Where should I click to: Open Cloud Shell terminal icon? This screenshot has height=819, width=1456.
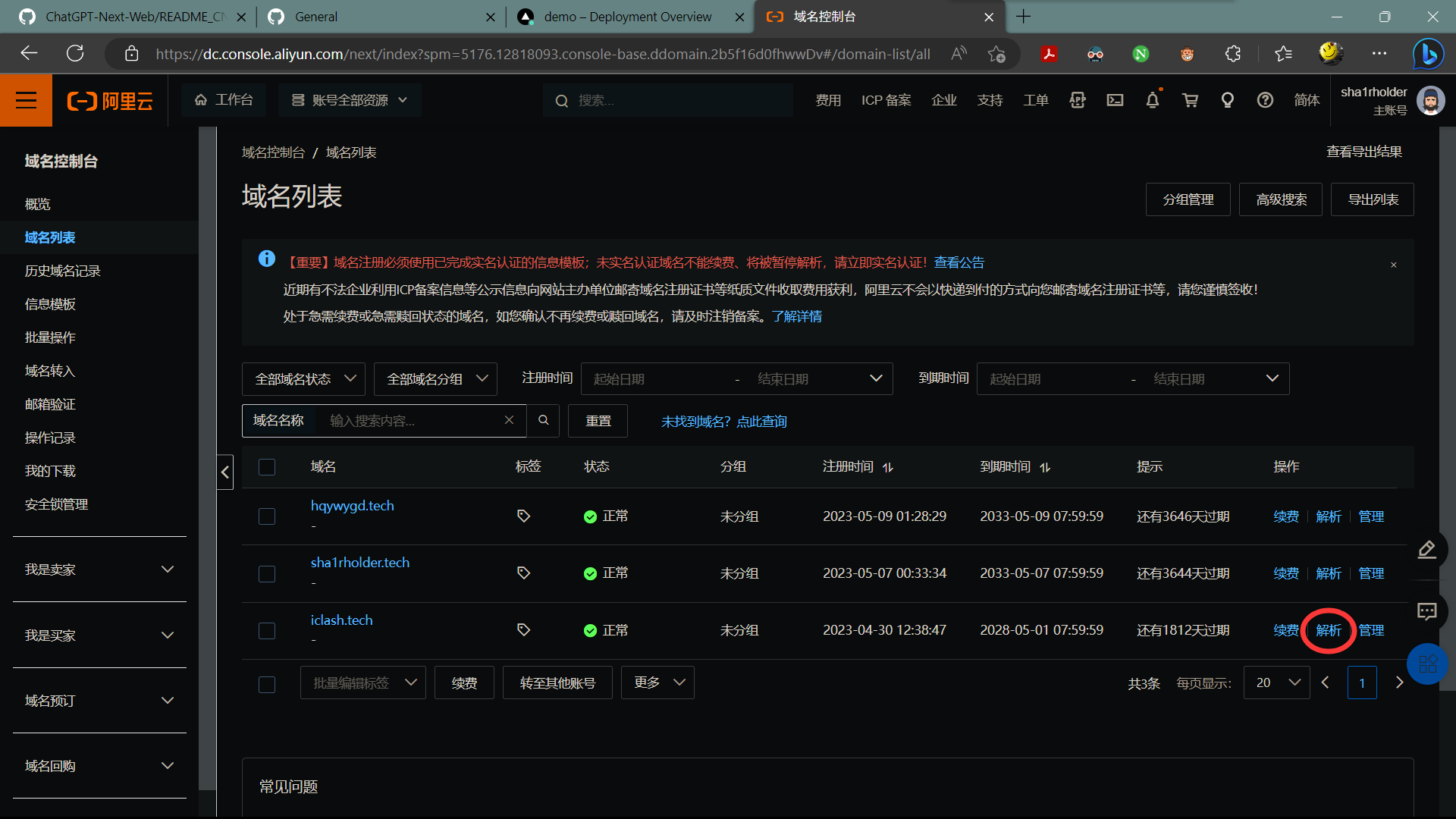(x=1115, y=100)
